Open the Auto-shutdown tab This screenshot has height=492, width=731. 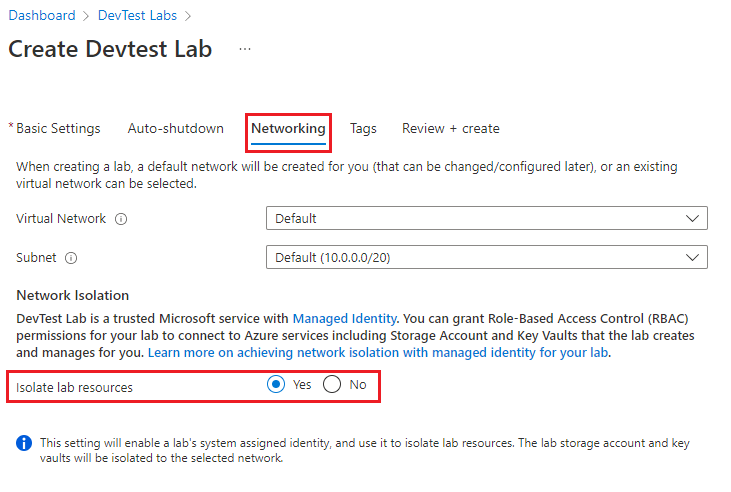coord(176,129)
